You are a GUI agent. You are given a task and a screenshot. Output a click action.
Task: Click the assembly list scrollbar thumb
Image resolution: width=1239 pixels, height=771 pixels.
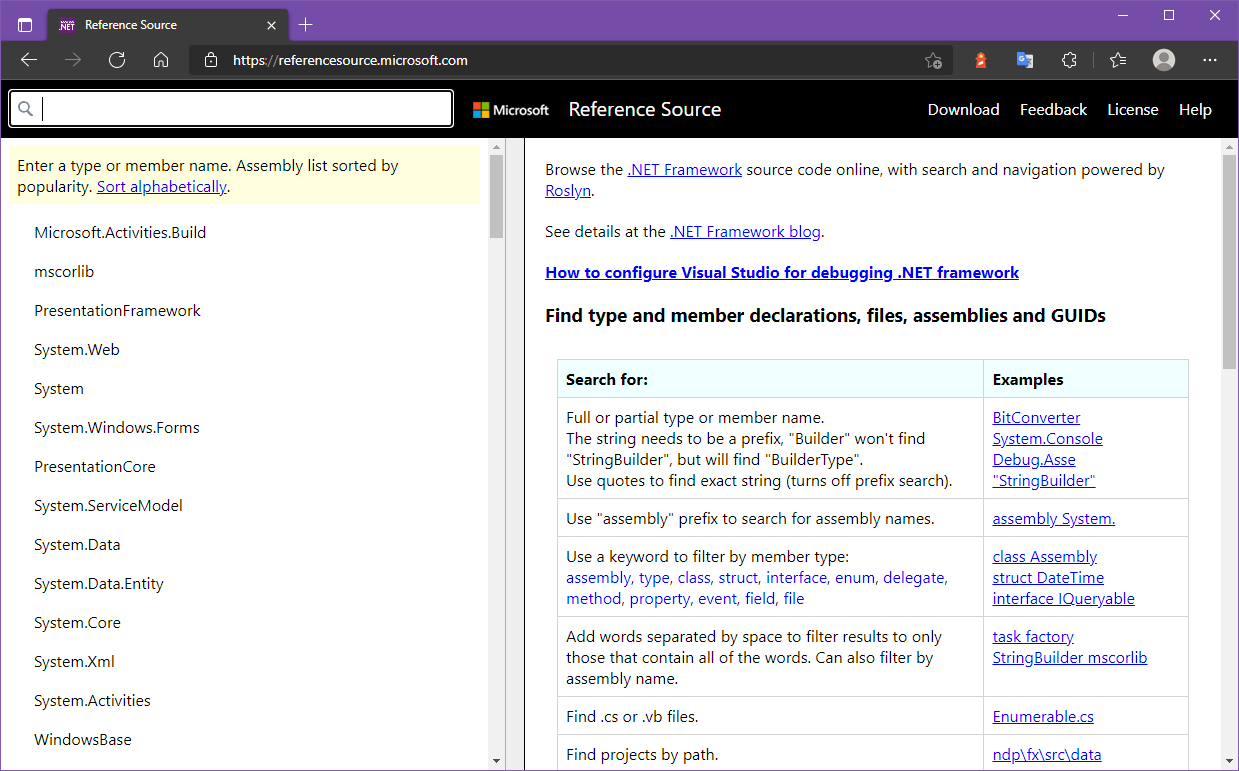(x=496, y=197)
